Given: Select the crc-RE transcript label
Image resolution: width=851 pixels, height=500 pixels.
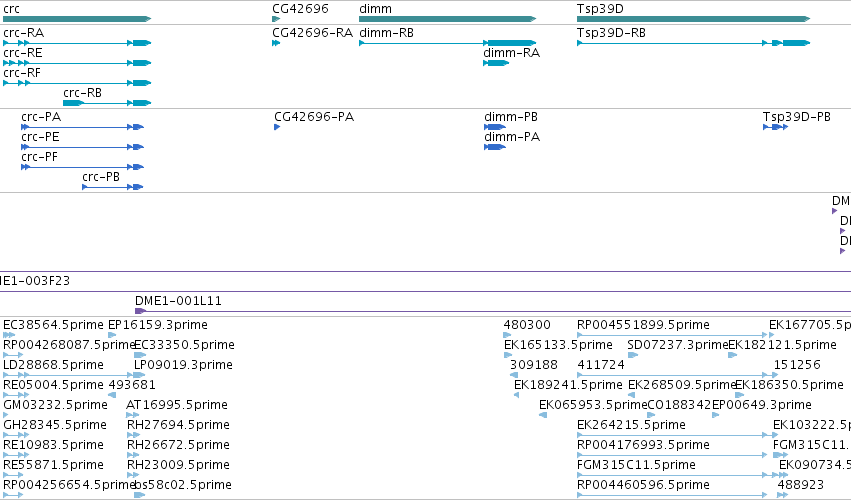Looking at the screenshot, I should tap(23, 53).
